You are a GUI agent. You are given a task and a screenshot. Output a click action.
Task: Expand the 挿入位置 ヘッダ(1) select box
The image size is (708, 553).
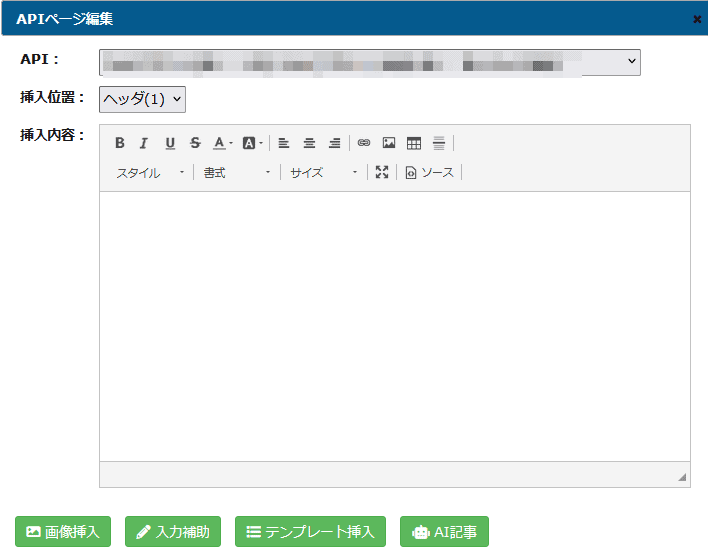coord(142,98)
